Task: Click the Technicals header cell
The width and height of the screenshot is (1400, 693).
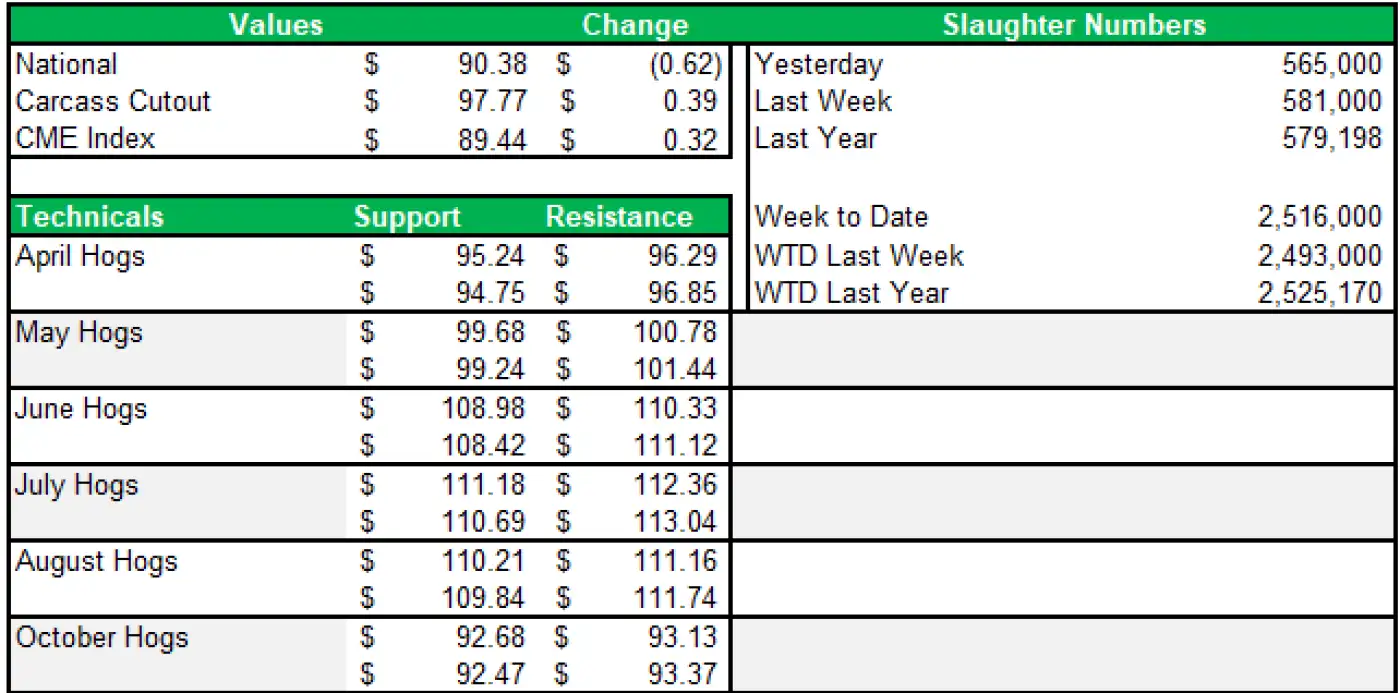Action: tap(90, 217)
